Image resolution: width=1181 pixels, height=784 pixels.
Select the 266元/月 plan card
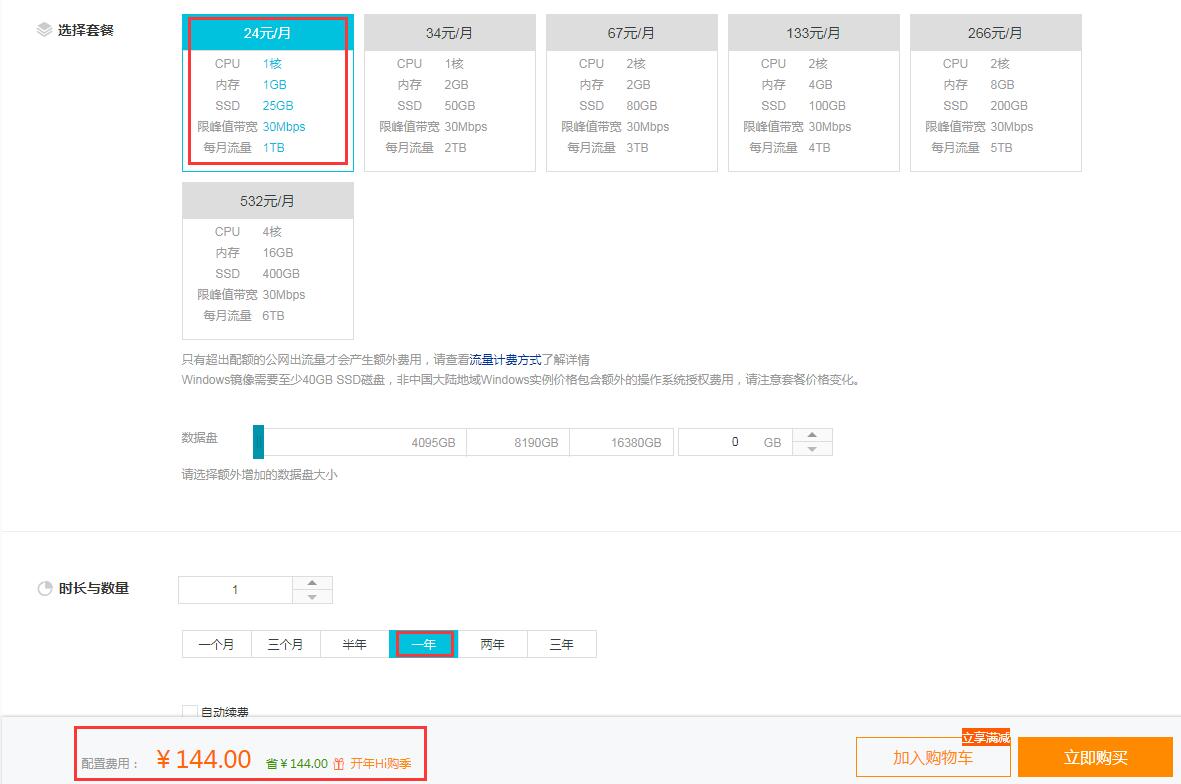[x=995, y=92]
